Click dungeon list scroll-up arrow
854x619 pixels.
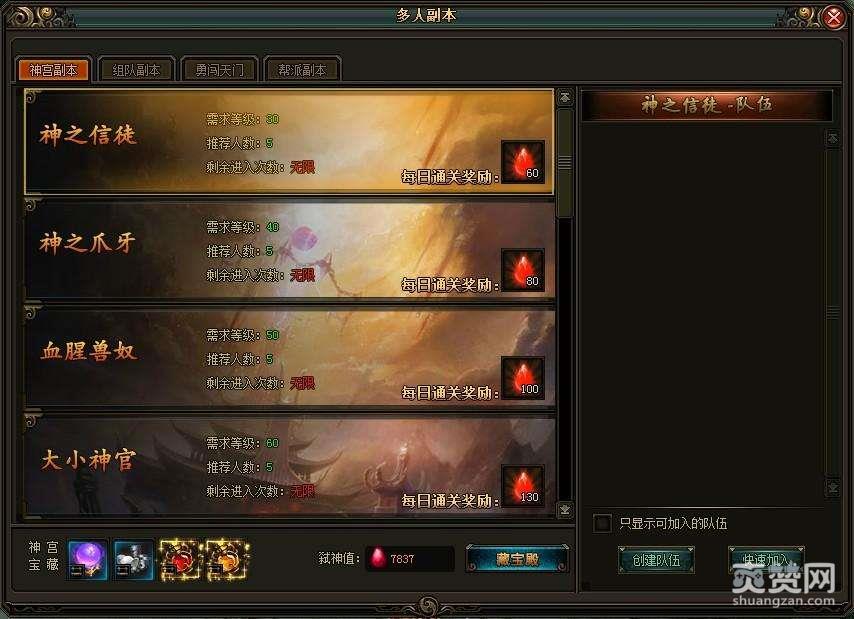coord(565,98)
